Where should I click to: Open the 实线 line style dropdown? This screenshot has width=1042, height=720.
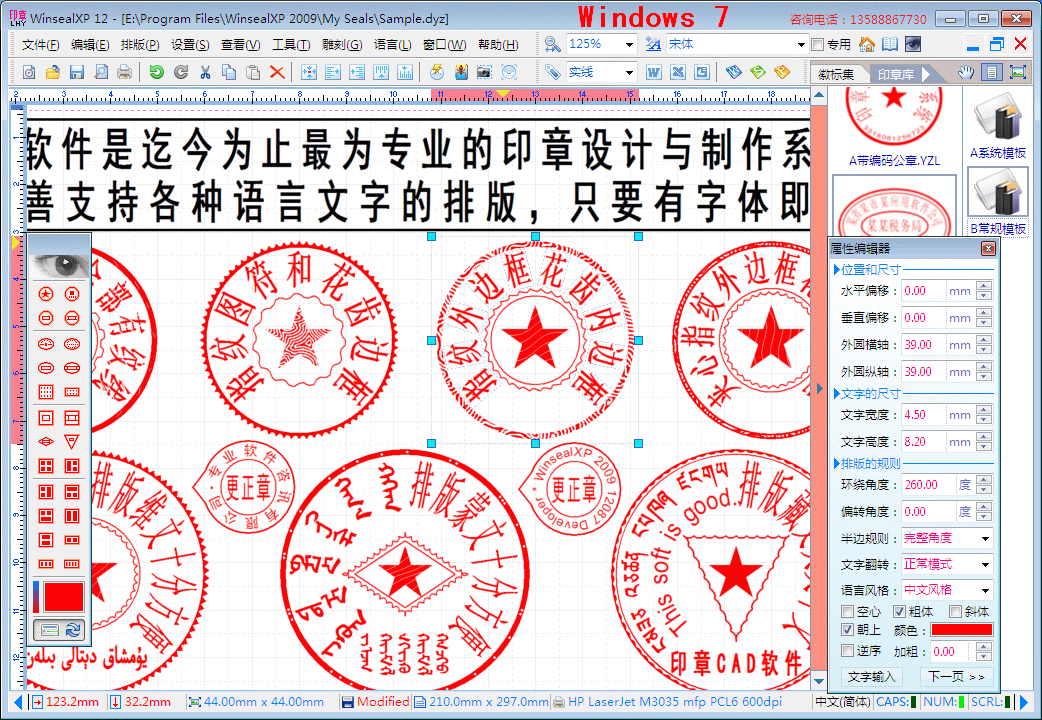(x=629, y=72)
